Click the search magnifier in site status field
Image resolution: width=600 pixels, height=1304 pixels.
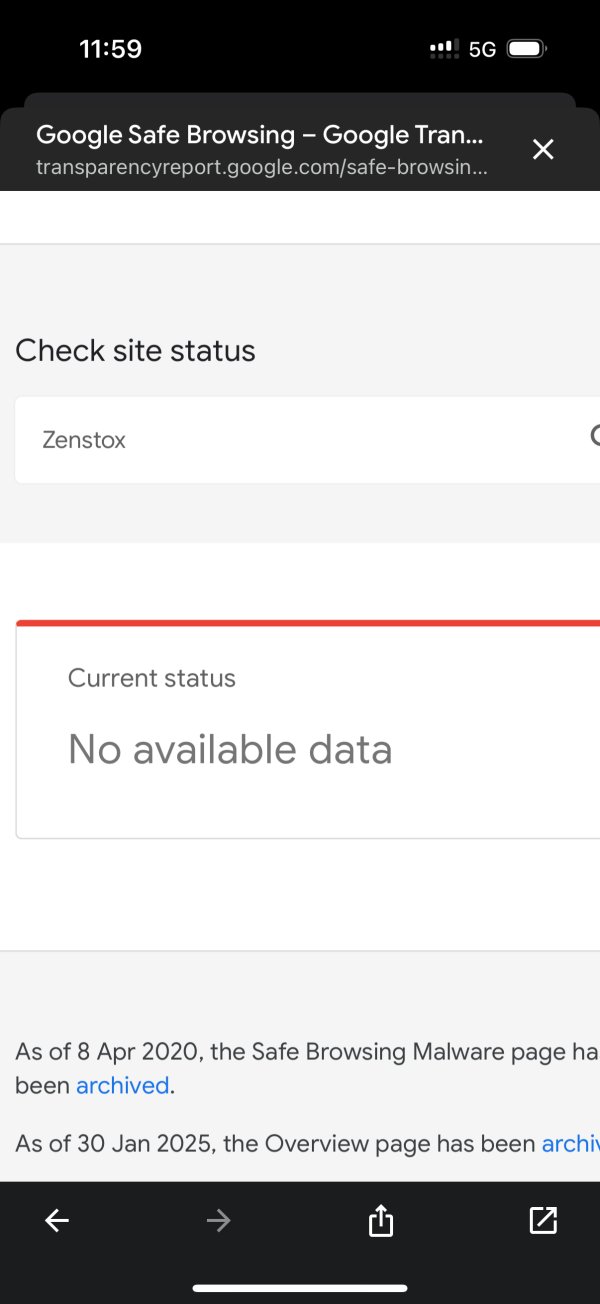(594, 436)
